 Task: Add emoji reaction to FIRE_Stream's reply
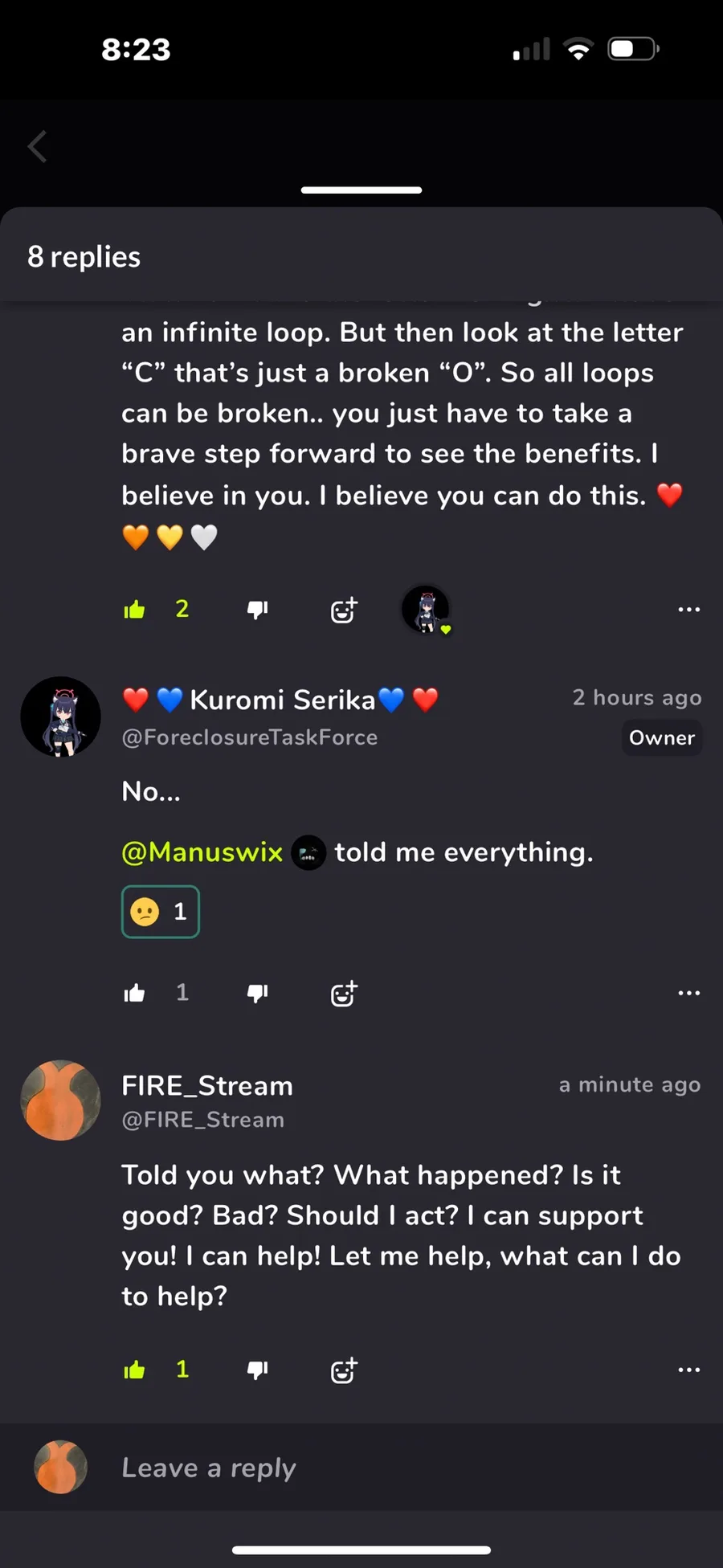coord(344,1370)
